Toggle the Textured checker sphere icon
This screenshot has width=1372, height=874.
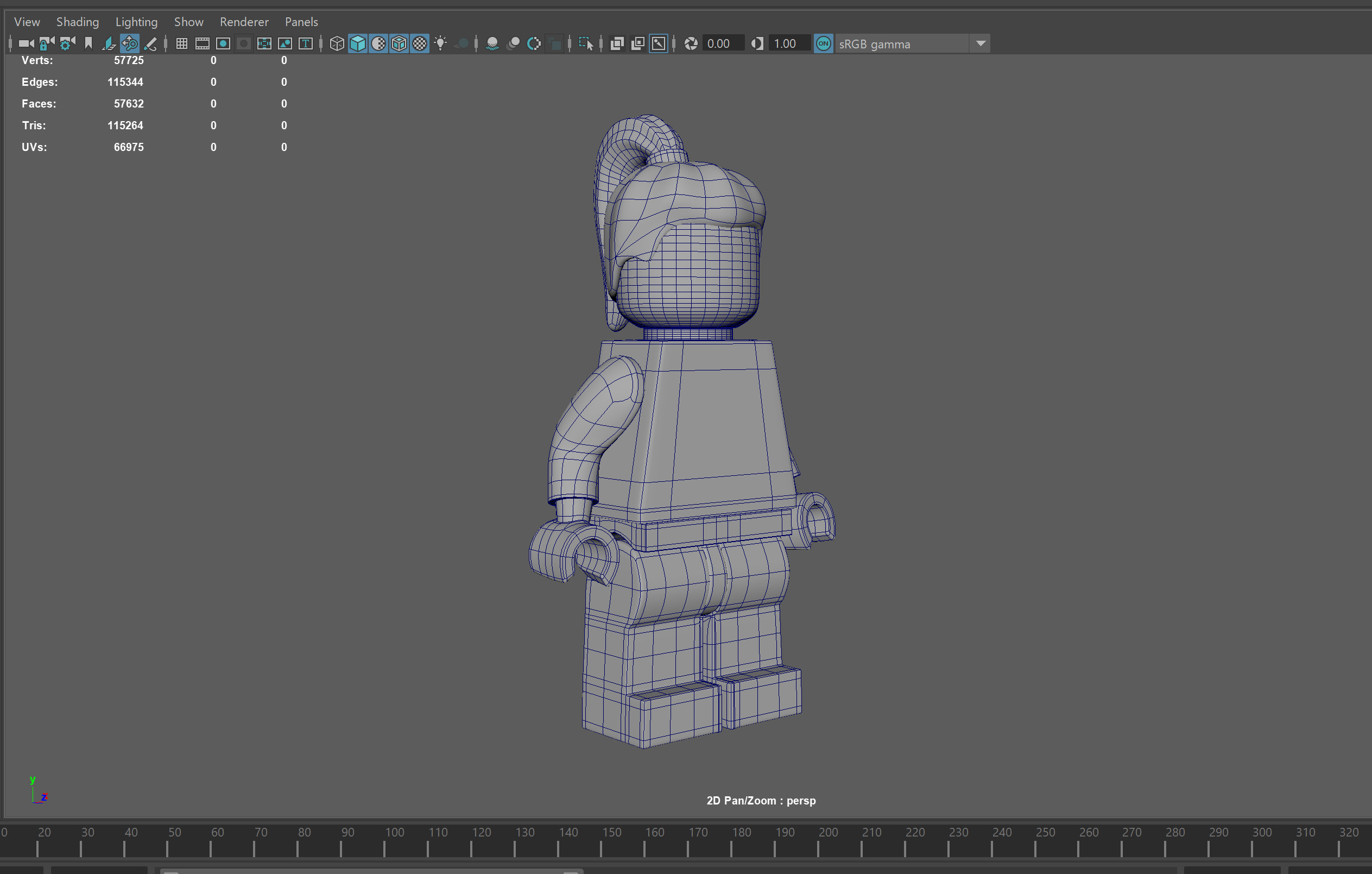click(x=419, y=43)
